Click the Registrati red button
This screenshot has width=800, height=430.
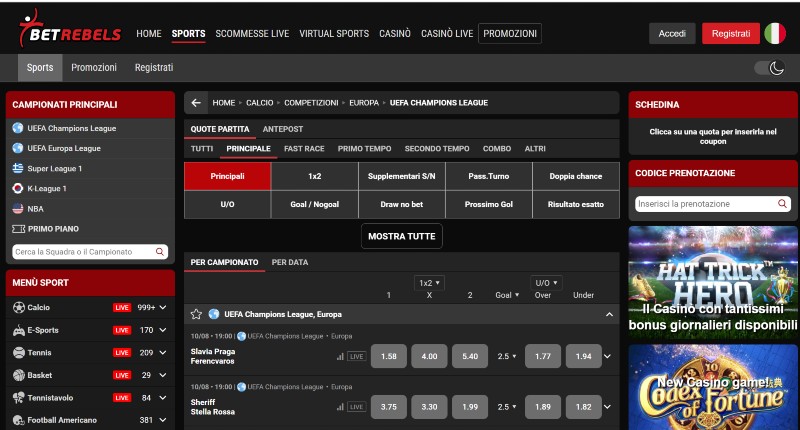coord(731,34)
